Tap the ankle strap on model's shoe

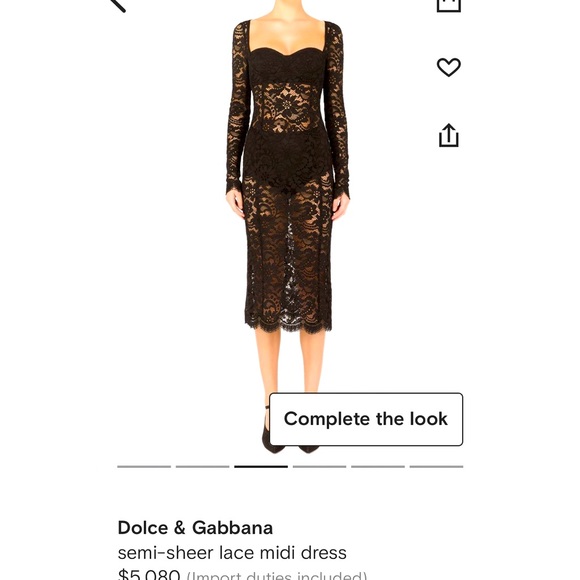click(267, 407)
